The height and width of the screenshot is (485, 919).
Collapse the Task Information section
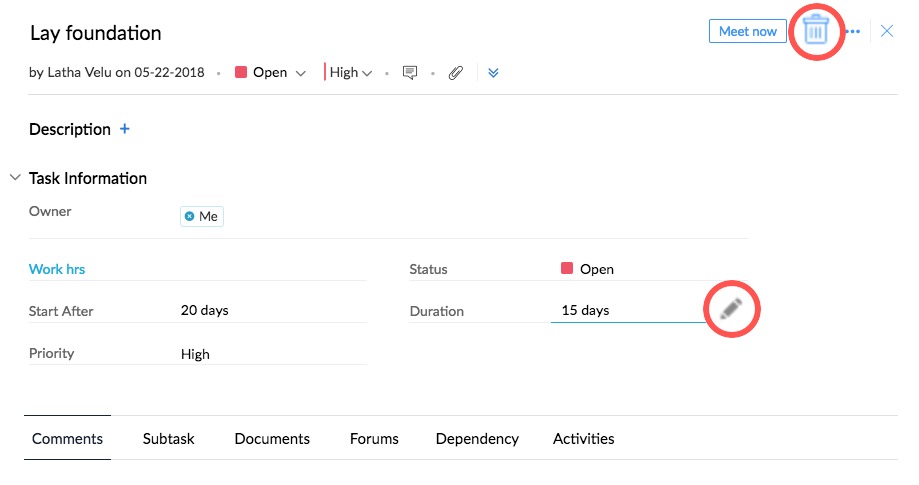[15, 177]
